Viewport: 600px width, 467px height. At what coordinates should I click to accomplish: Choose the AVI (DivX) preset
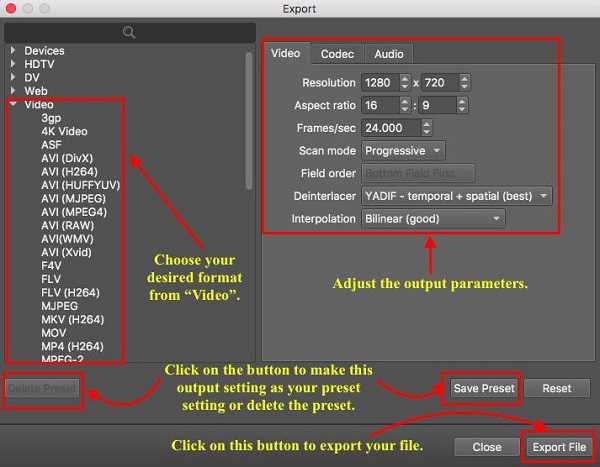pyautogui.click(x=67, y=158)
